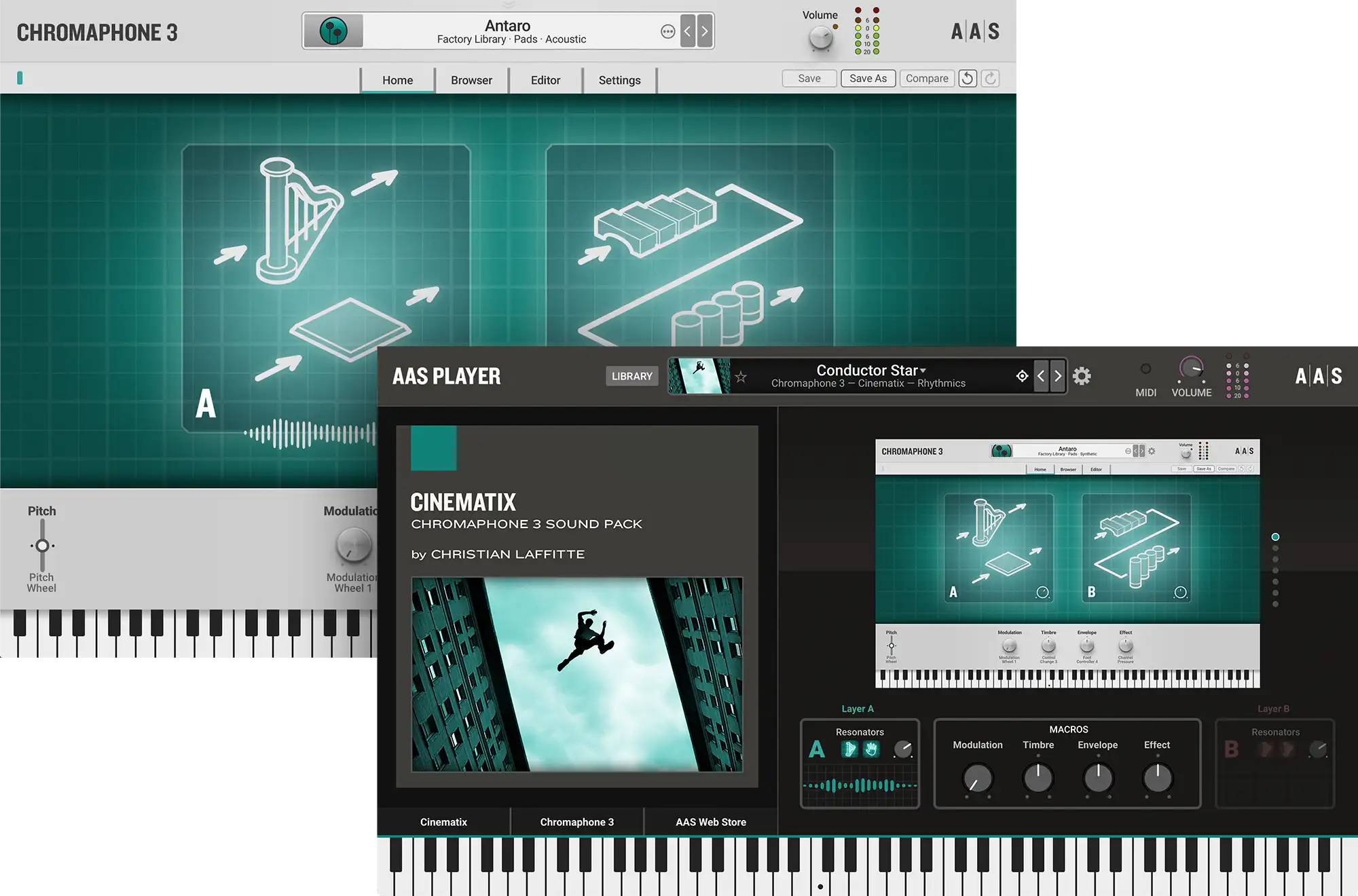Go to previous preset in Chromaphone 3
Image resolution: width=1358 pixels, height=896 pixels.
click(688, 31)
